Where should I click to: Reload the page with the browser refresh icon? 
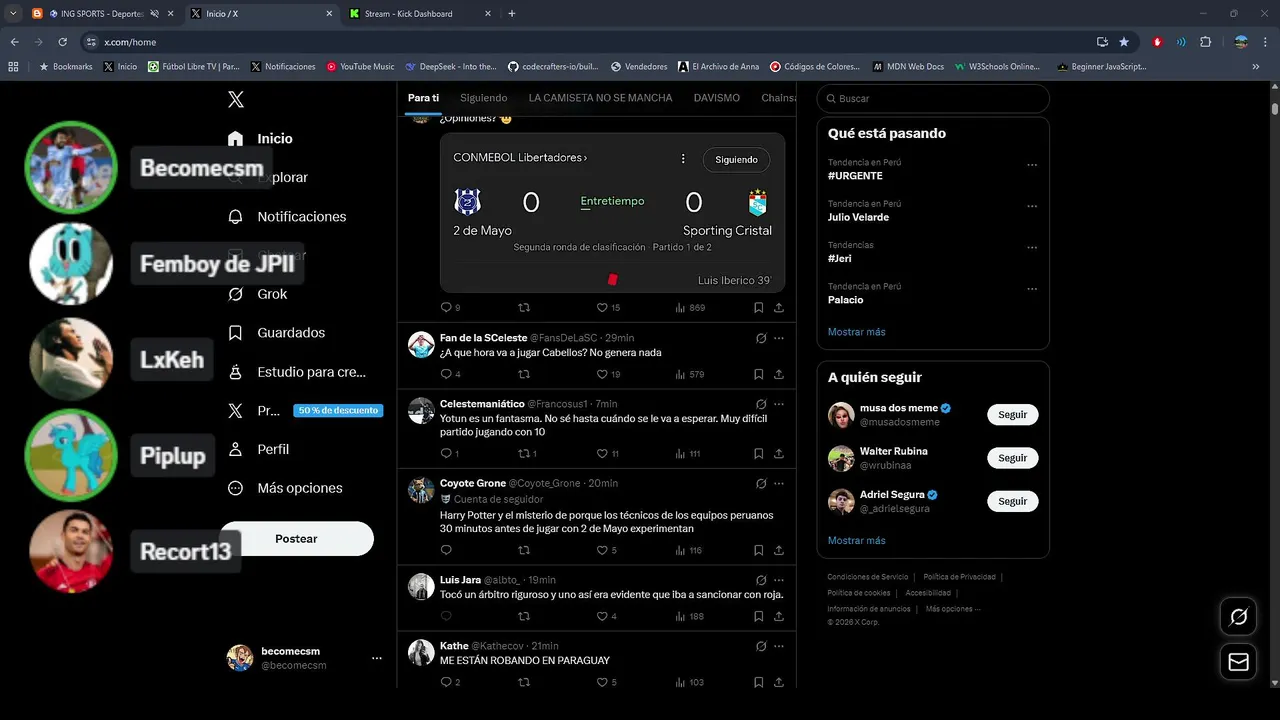coord(62,42)
